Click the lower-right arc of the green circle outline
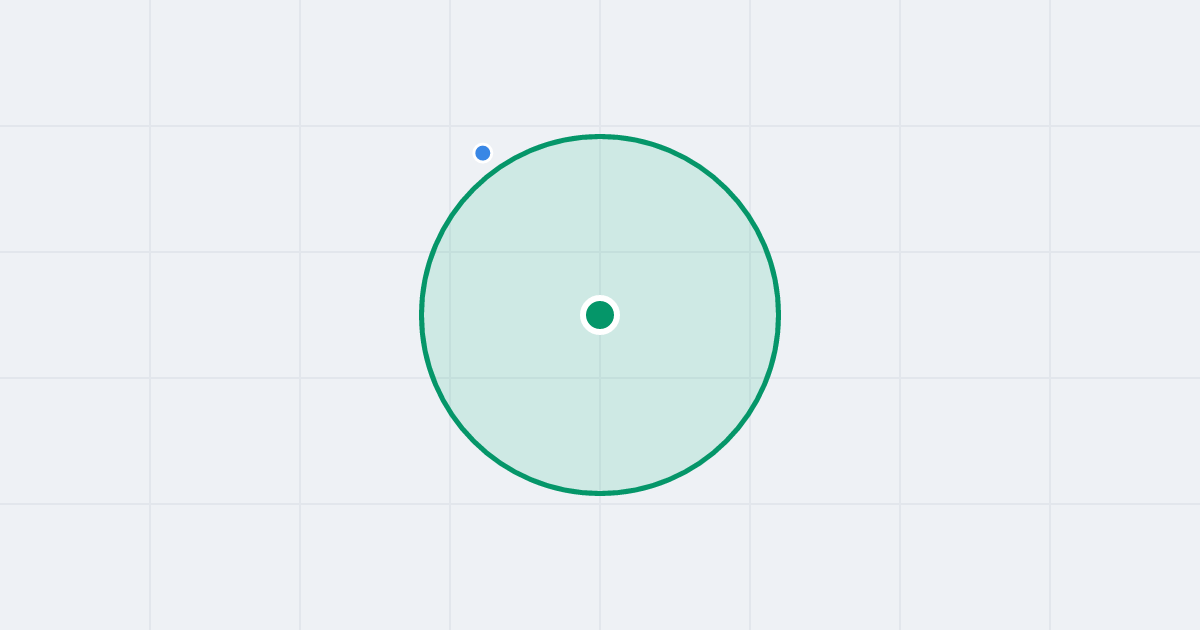 (726, 441)
